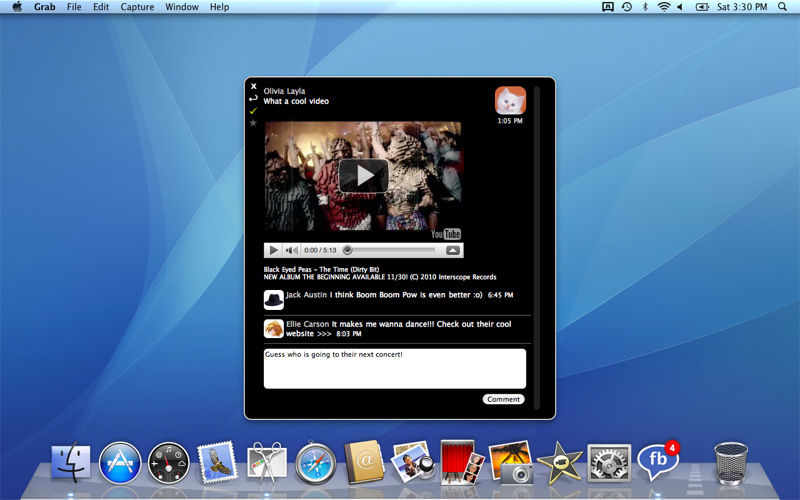Click the reply arrow icon in popup
Screen dimensions: 800x500
coord(253,98)
